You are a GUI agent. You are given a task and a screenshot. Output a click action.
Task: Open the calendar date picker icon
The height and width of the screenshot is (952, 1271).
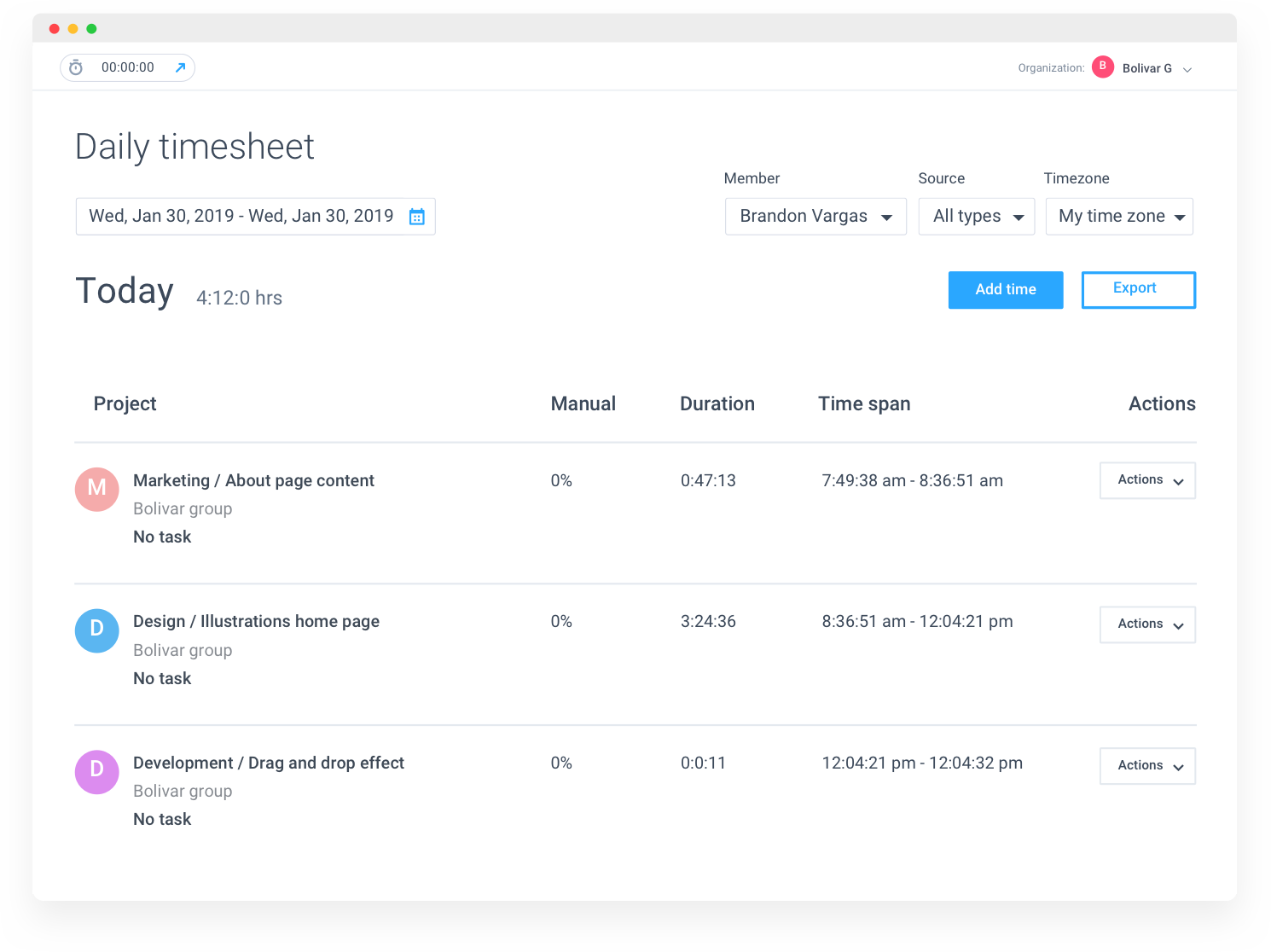click(x=417, y=217)
